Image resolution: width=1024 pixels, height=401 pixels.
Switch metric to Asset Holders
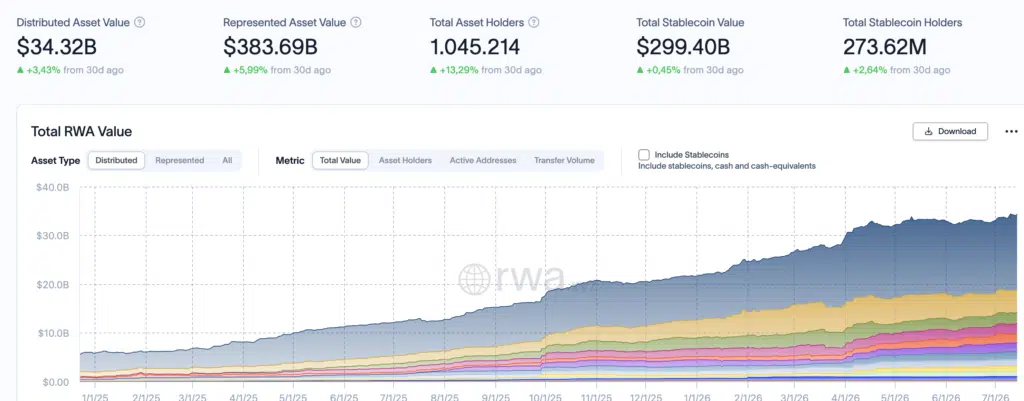(x=406, y=160)
